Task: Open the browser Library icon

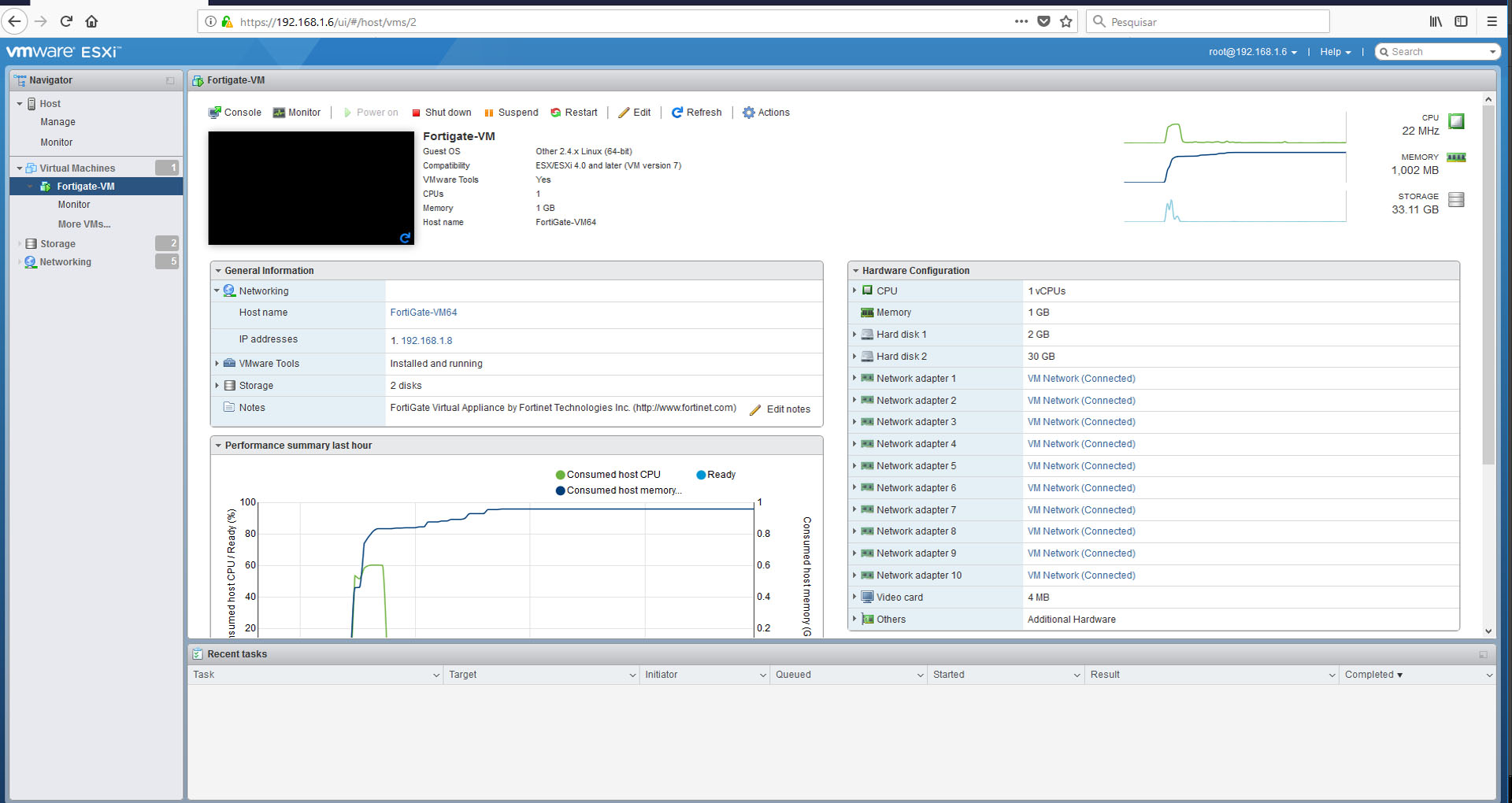Action: (1436, 21)
